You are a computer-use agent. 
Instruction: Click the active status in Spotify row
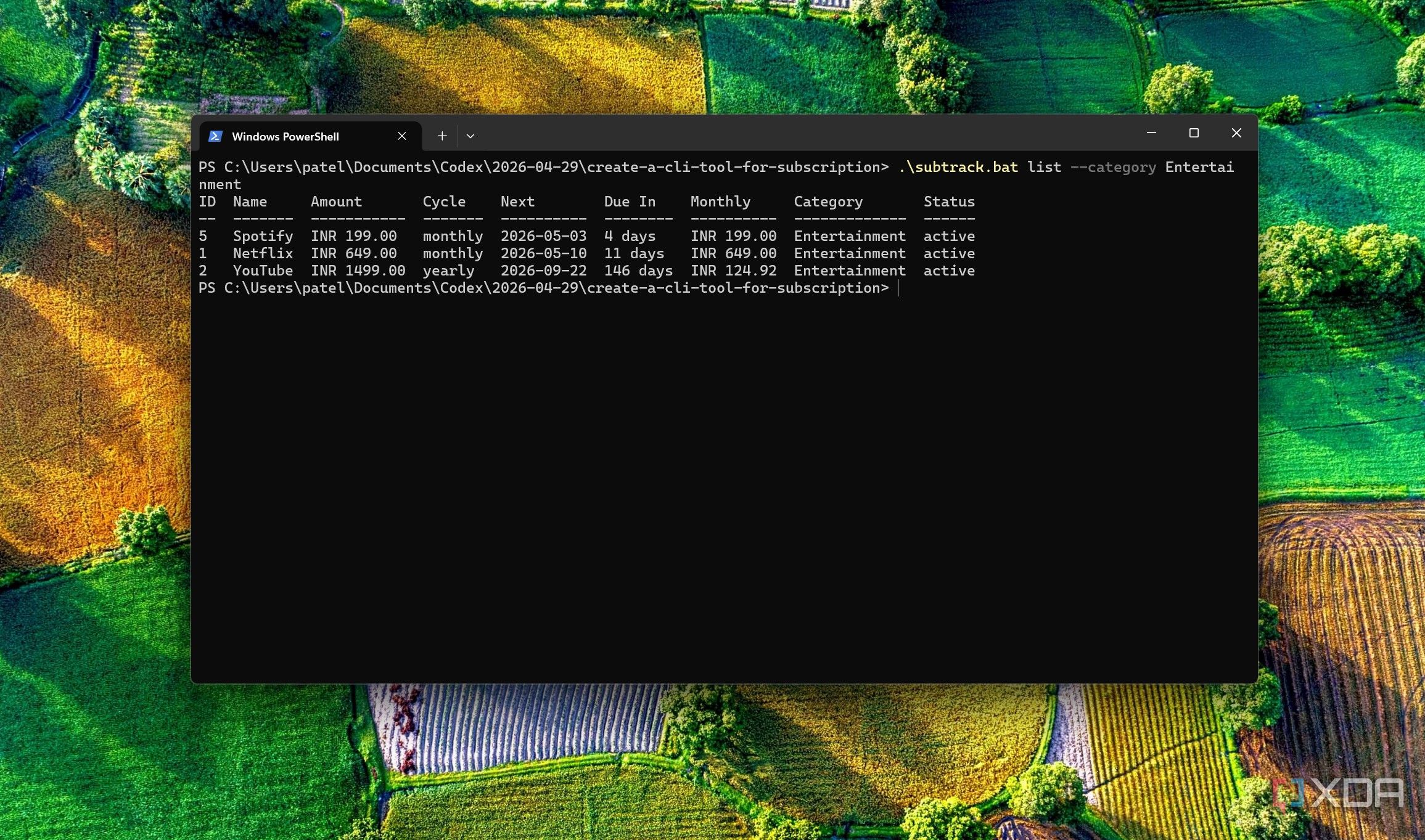[950, 236]
